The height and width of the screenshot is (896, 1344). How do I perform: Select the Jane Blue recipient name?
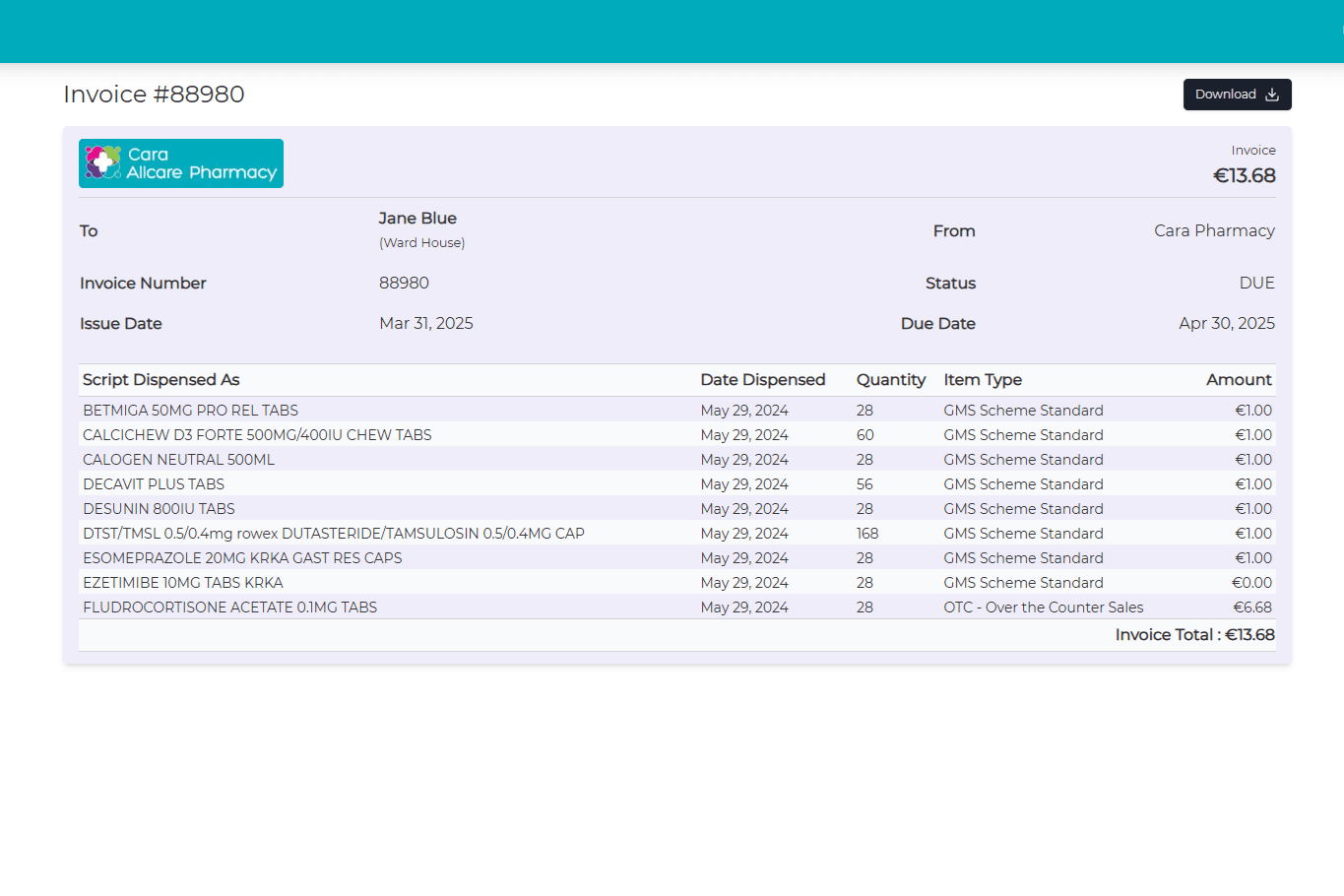click(x=417, y=218)
